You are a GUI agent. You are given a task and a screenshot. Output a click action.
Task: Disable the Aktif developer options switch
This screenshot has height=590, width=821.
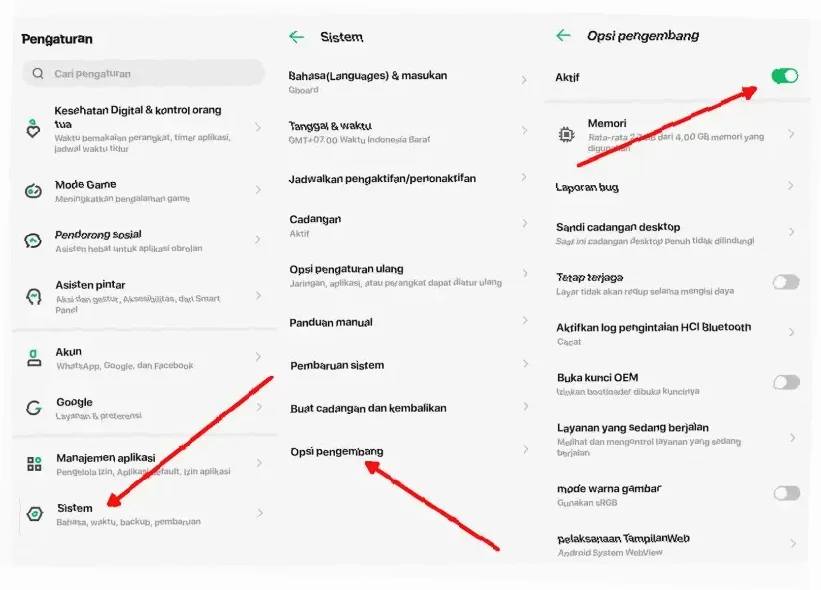pyautogui.click(x=784, y=76)
